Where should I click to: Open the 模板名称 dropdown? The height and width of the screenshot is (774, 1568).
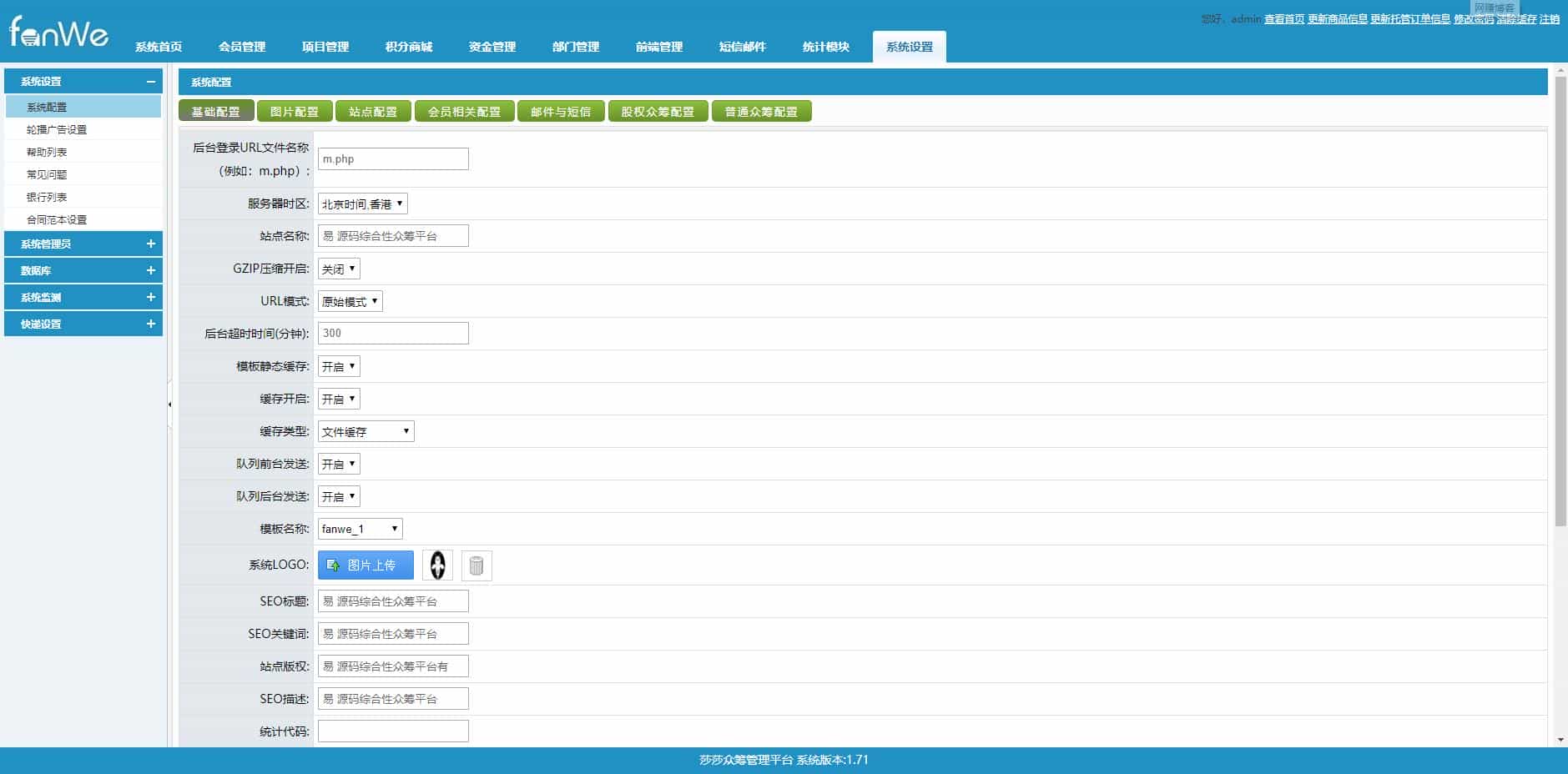(x=360, y=529)
